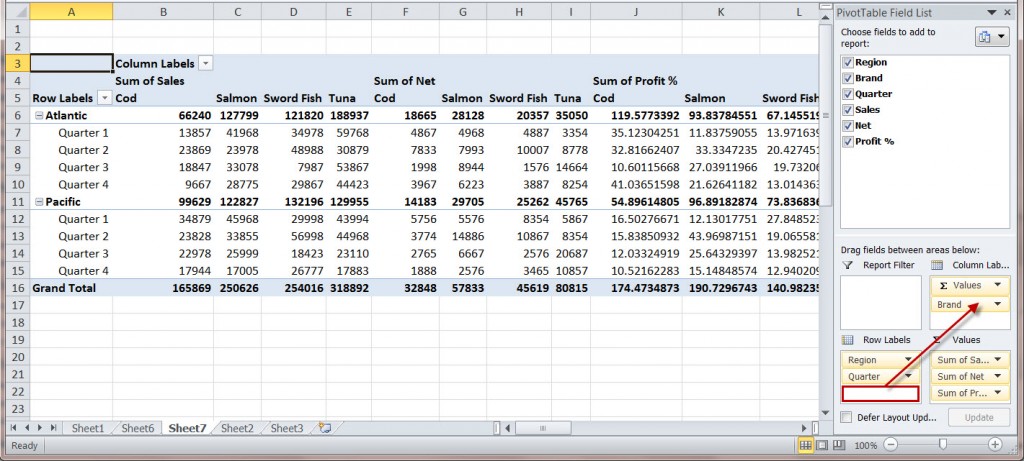Click the zoom out minus button

point(891,445)
